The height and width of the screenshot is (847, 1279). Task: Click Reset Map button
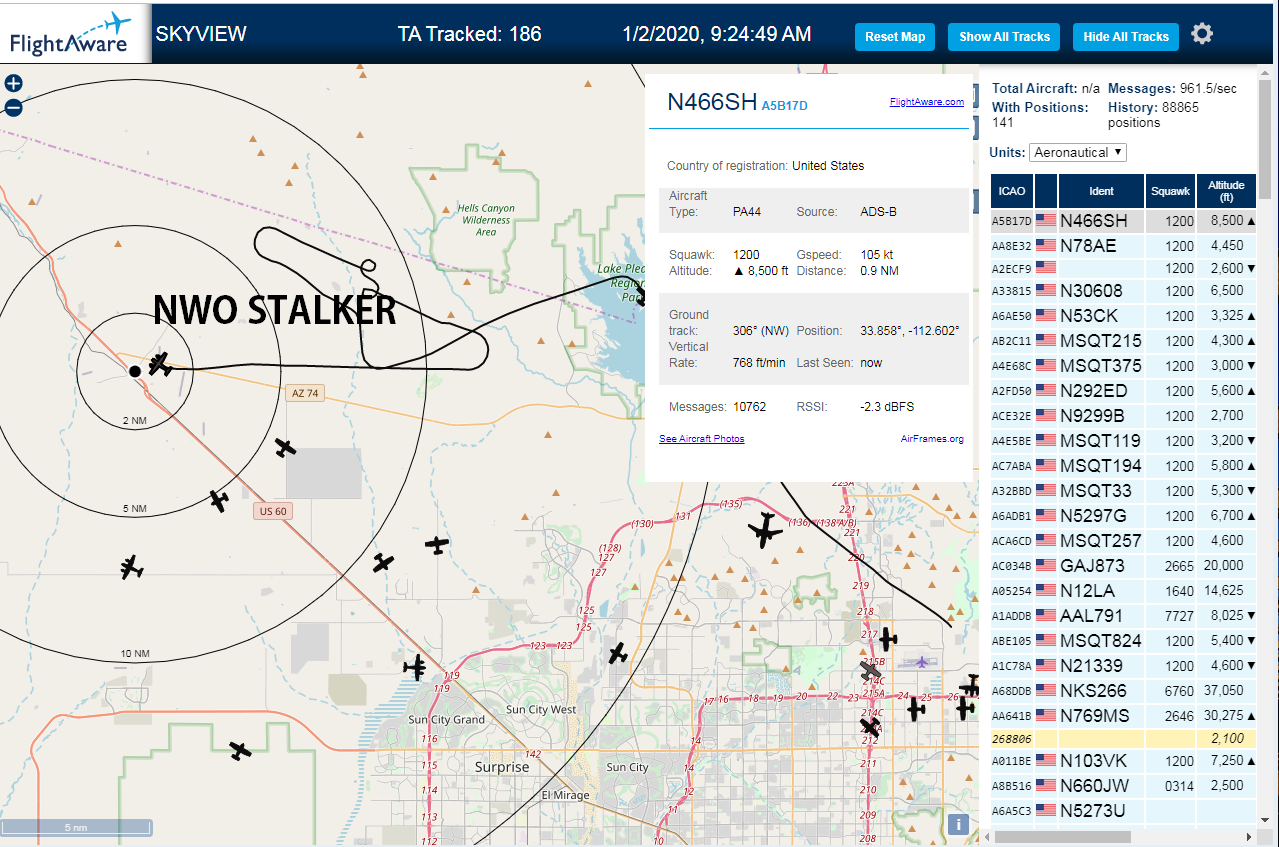click(895, 37)
